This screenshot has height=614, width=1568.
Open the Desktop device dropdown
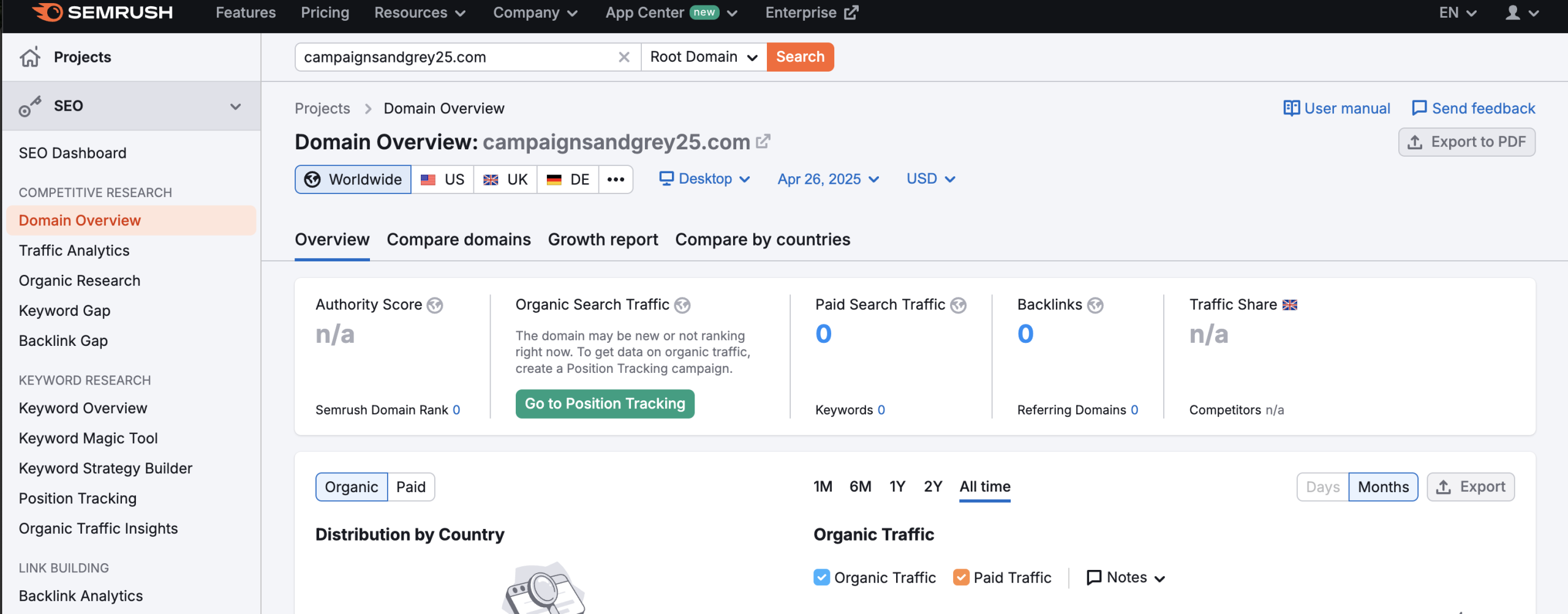click(704, 179)
